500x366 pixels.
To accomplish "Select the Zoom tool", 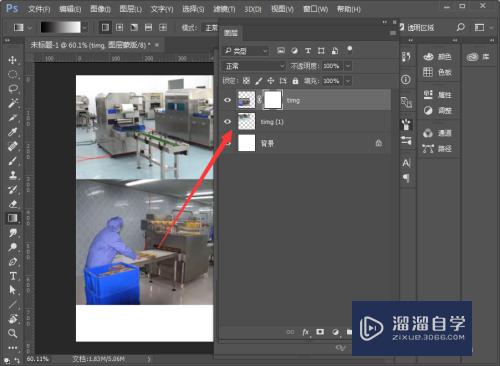I will coord(13,333).
